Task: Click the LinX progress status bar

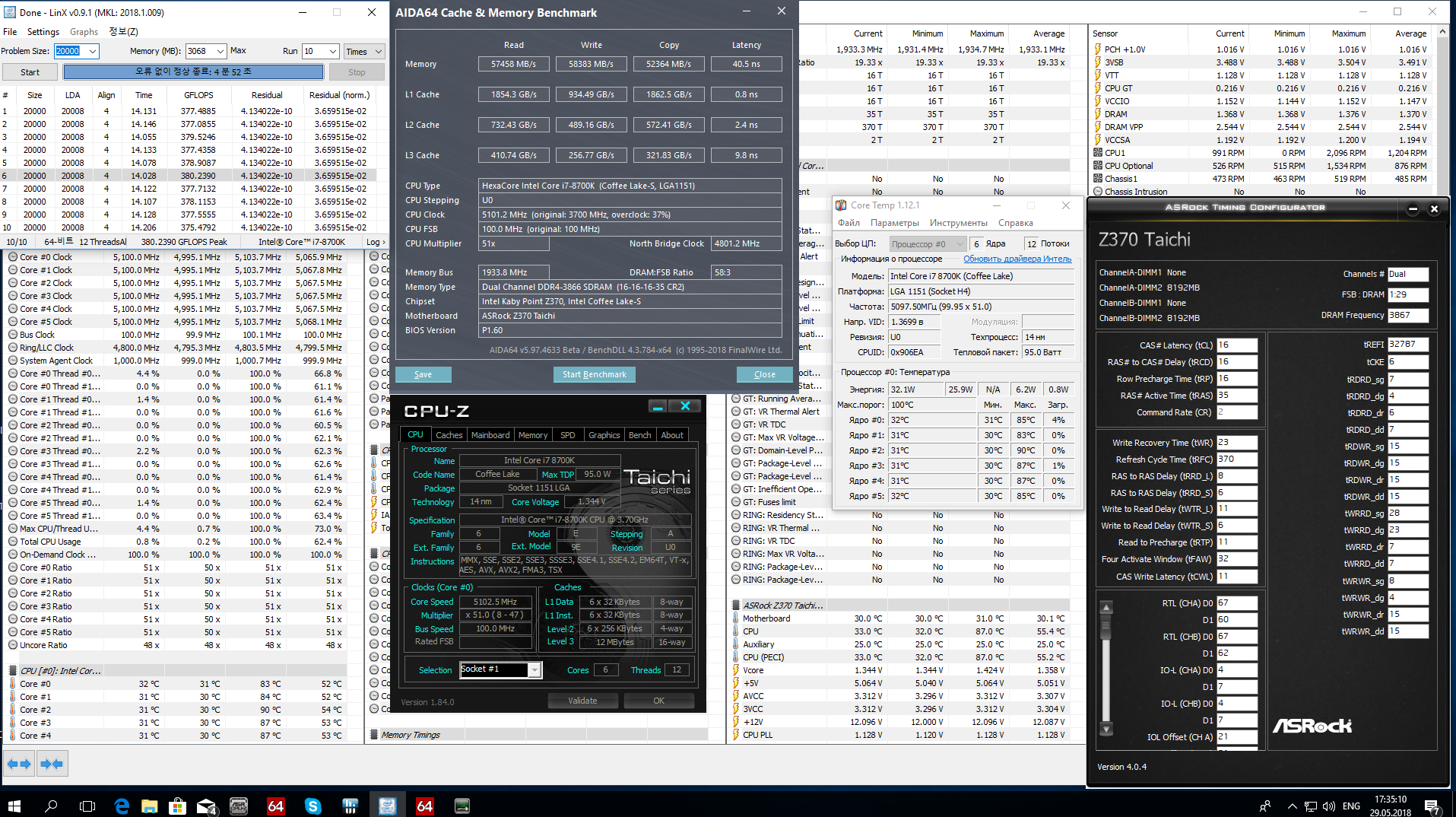Action: [193, 72]
